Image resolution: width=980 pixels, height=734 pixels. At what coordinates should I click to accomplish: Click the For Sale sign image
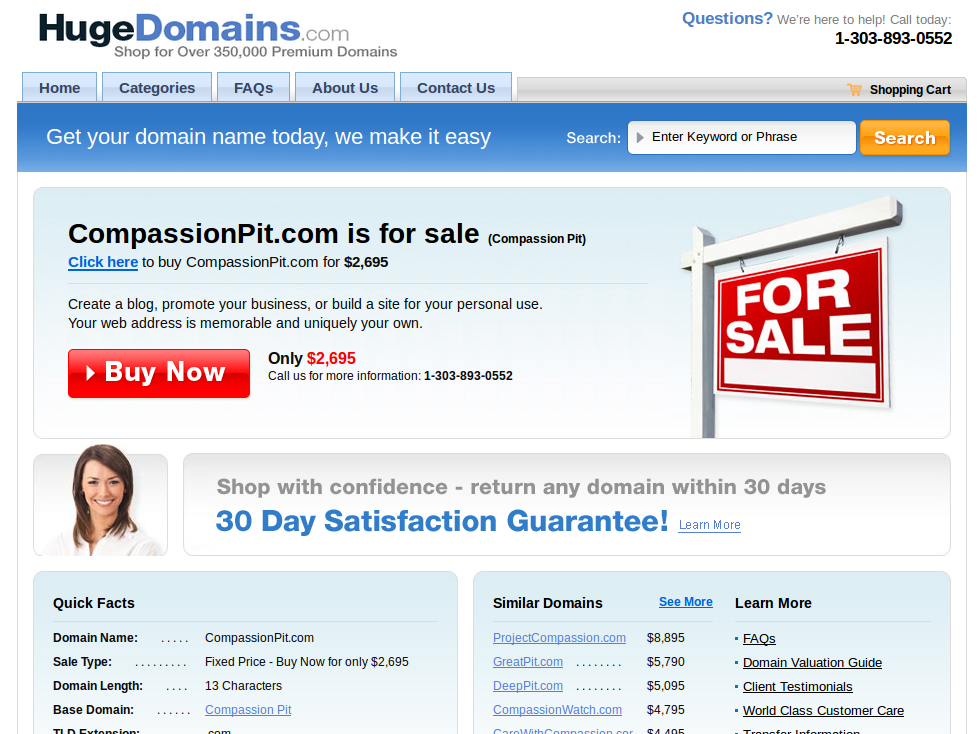coord(794,318)
